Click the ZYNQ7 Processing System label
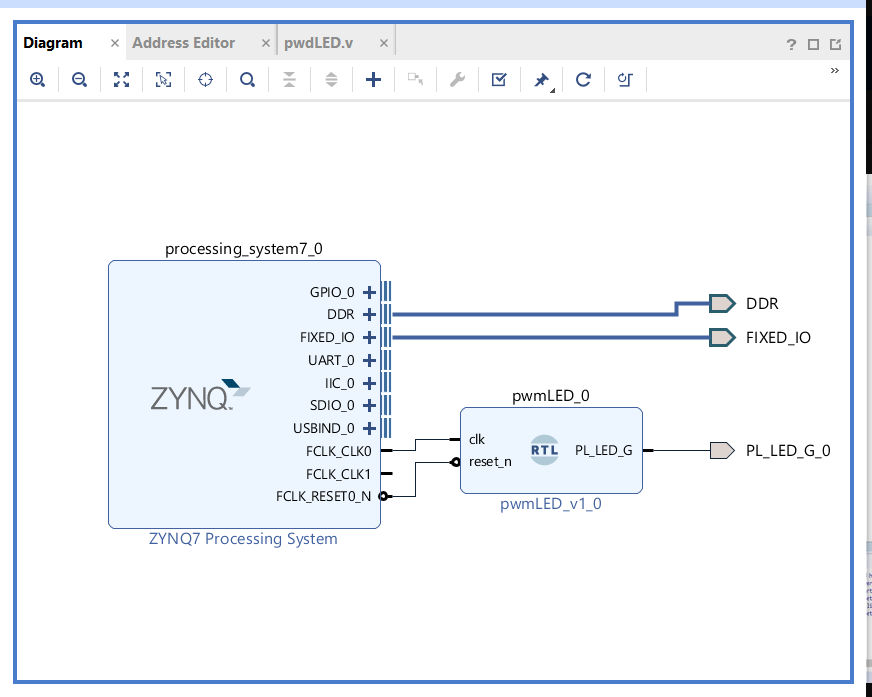This screenshot has height=697, width=872. click(x=243, y=538)
